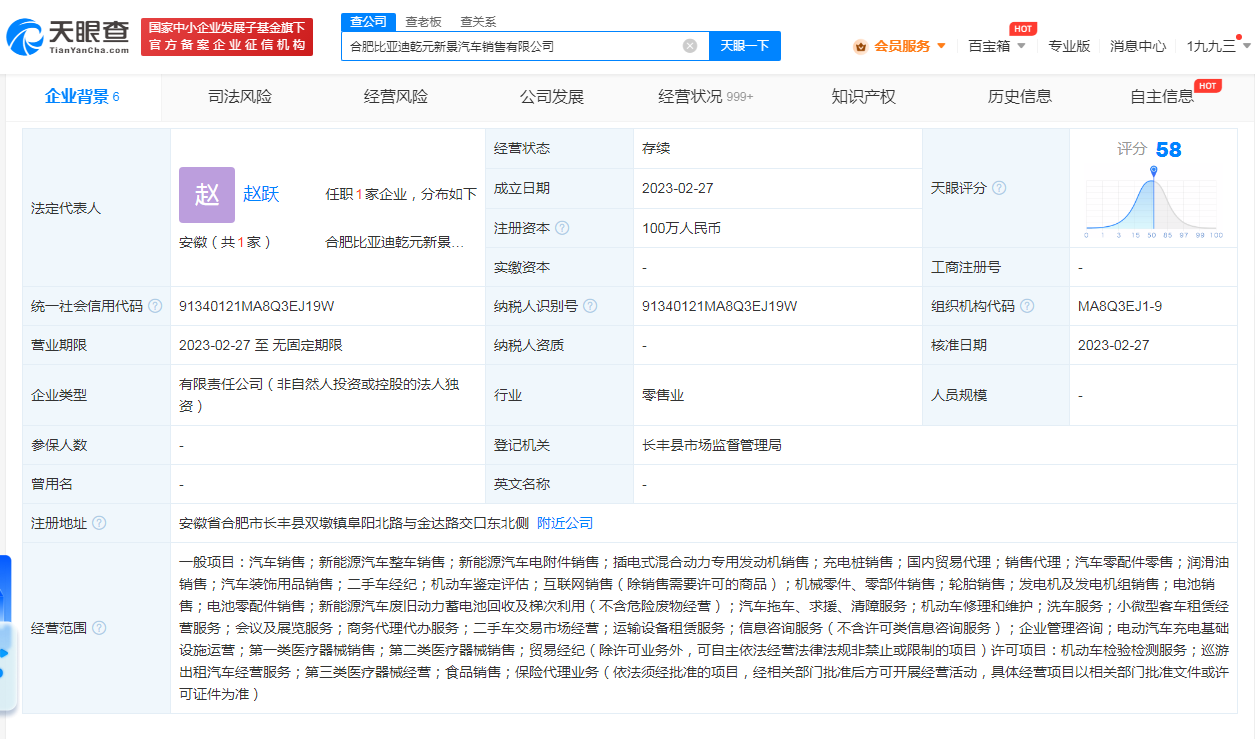Click the 天眼一下 search button
This screenshot has width=1255, height=739.
point(744,46)
